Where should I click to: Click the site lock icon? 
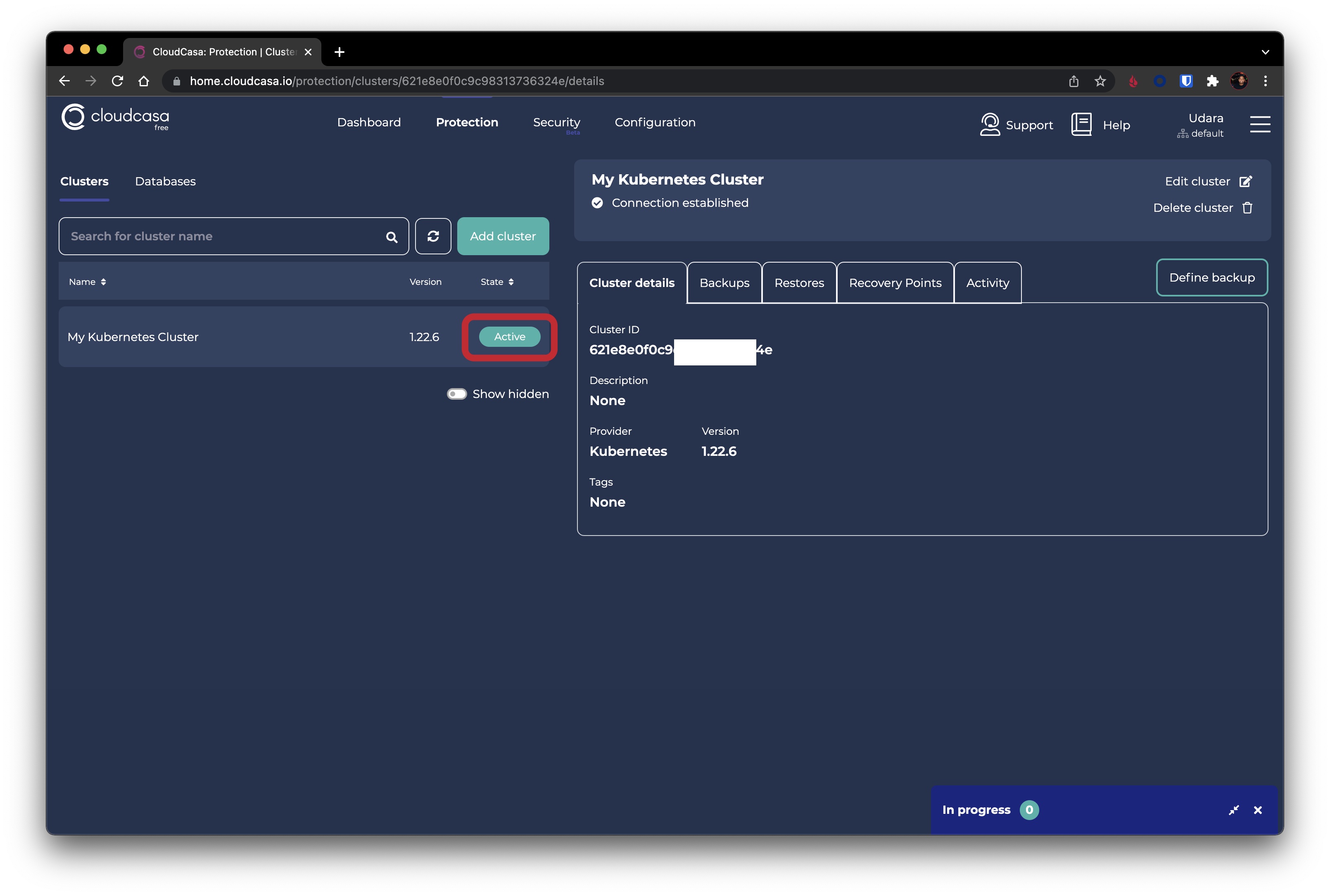(x=177, y=81)
